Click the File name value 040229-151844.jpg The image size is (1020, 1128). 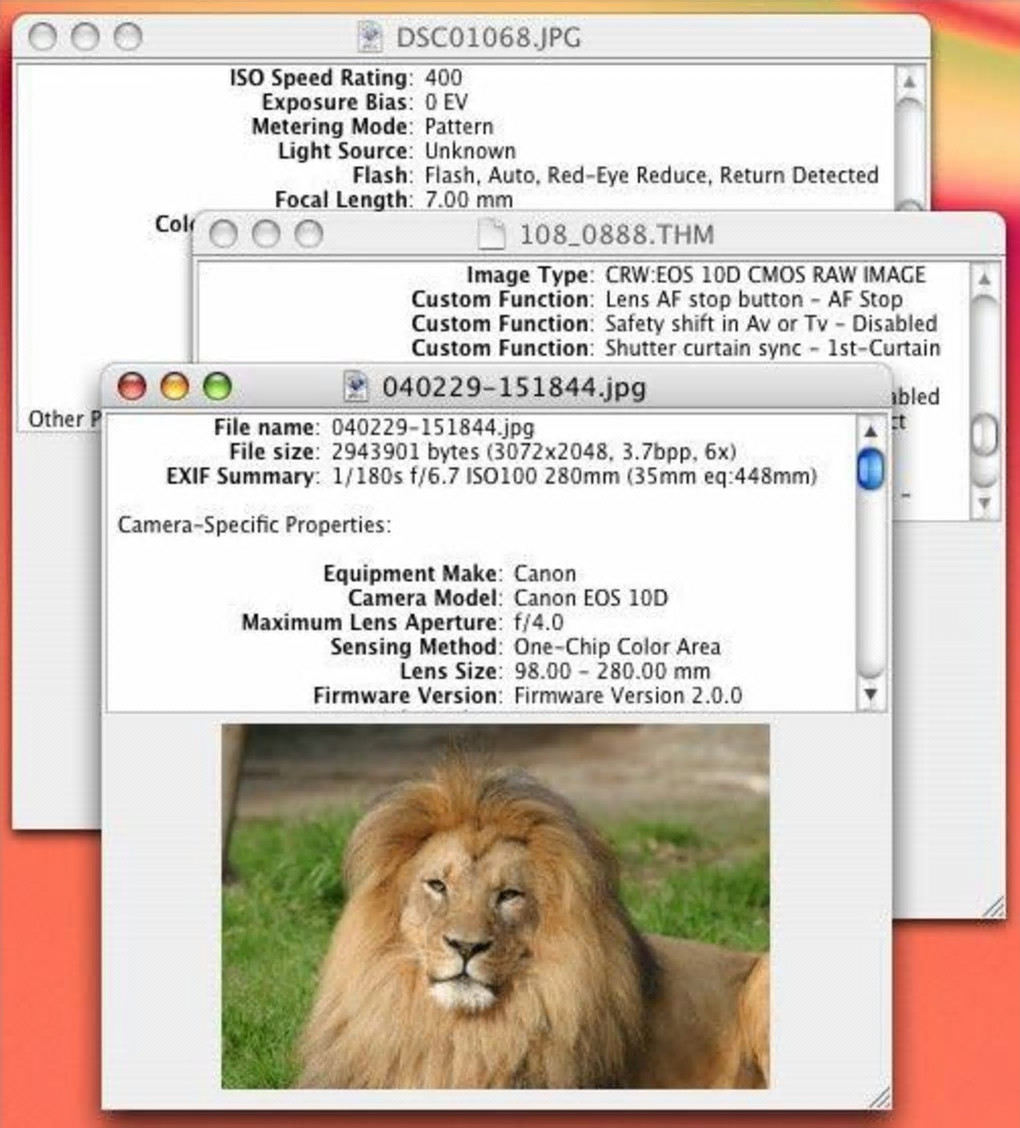pos(433,427)
